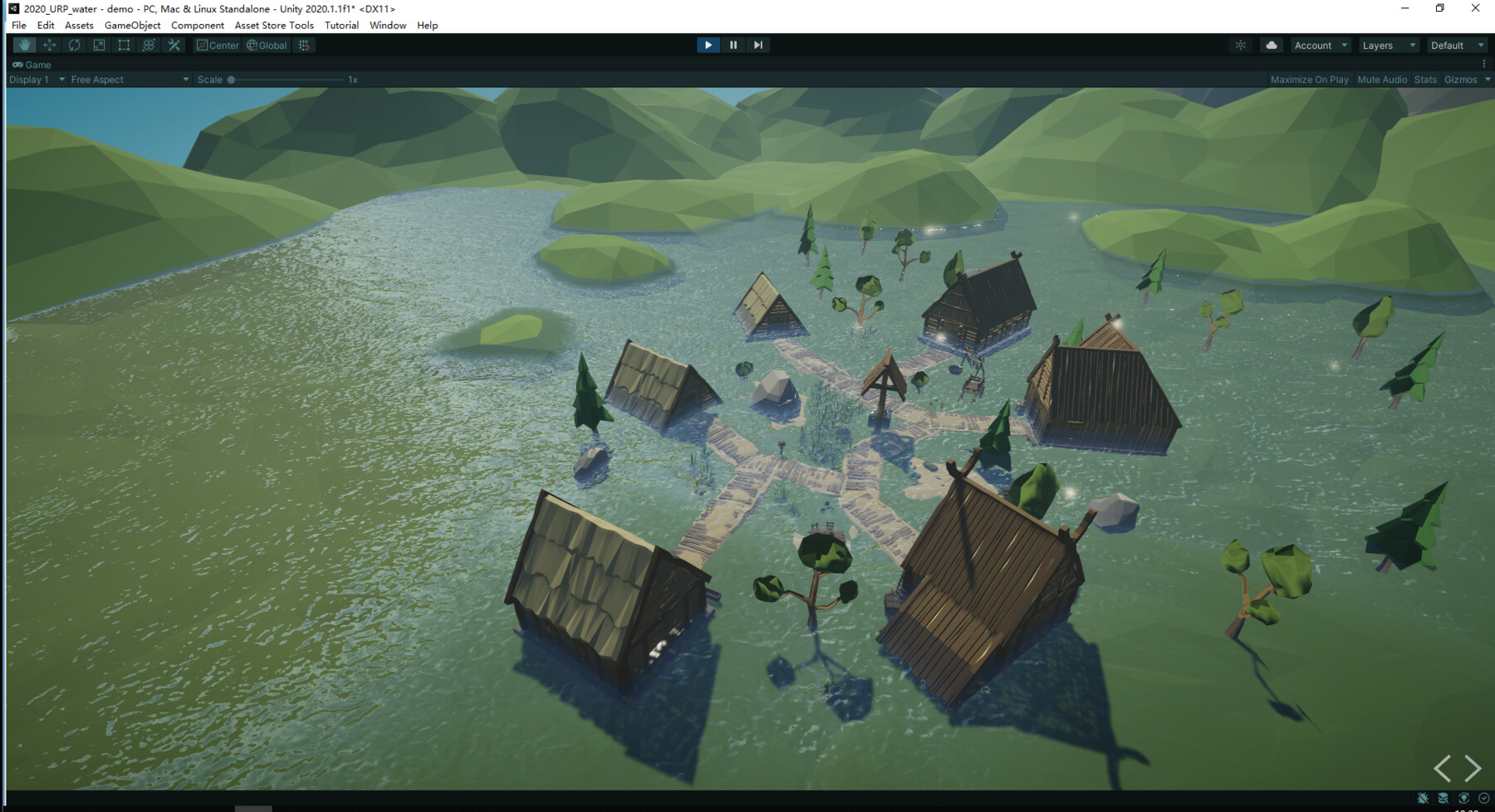
Task: Open the GameObject menu
Action: 130,25
